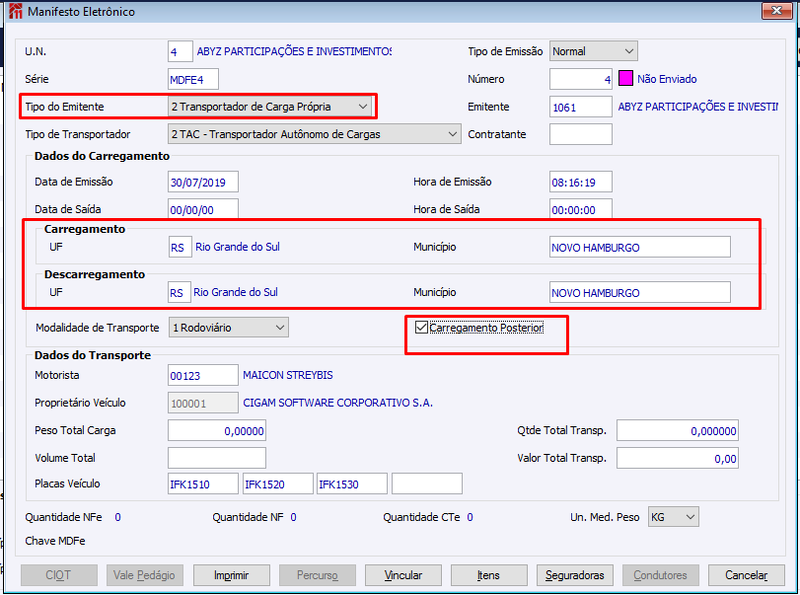Select the Número input field

[581, 79]
